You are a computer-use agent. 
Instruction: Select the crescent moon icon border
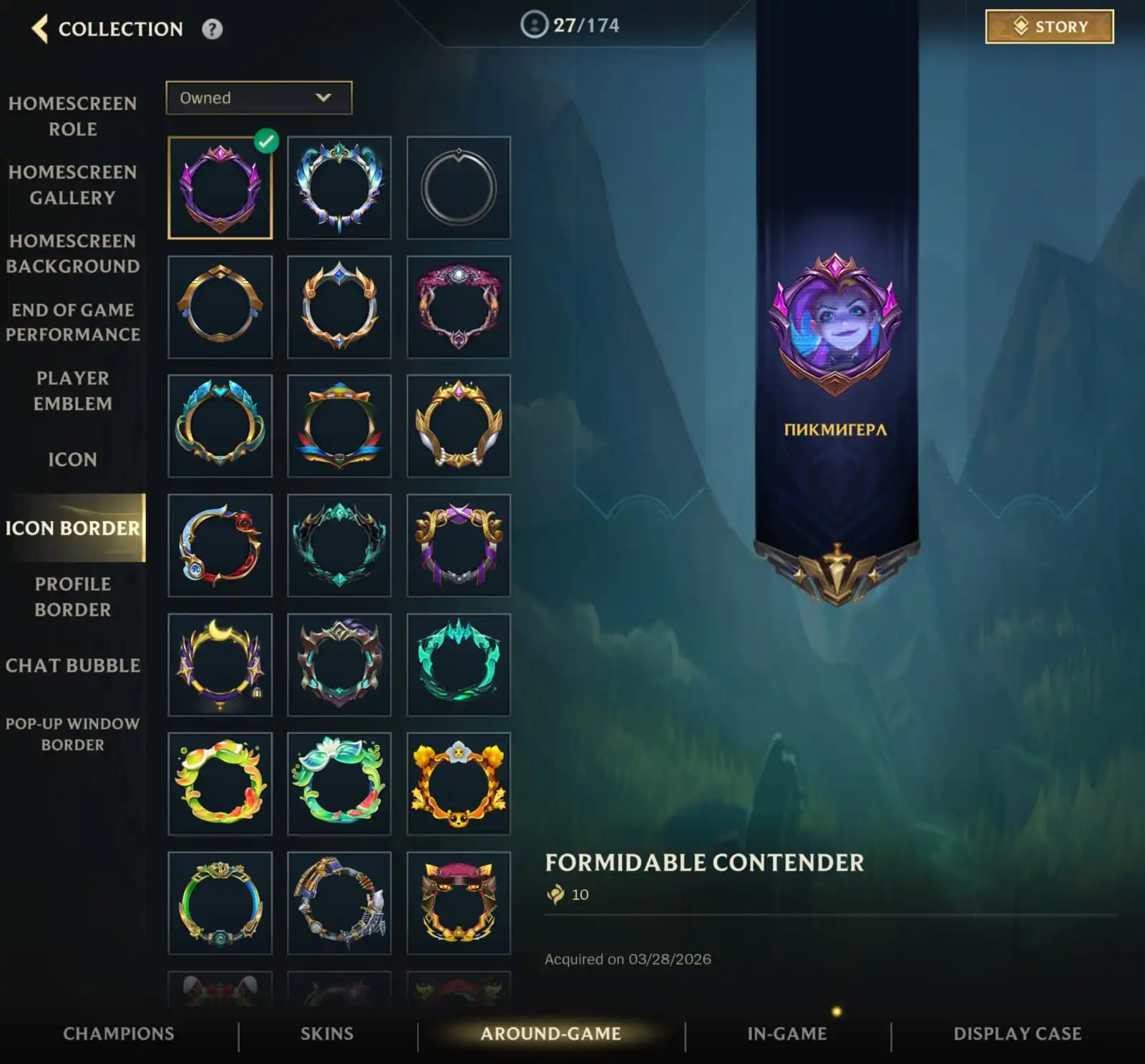220,665
